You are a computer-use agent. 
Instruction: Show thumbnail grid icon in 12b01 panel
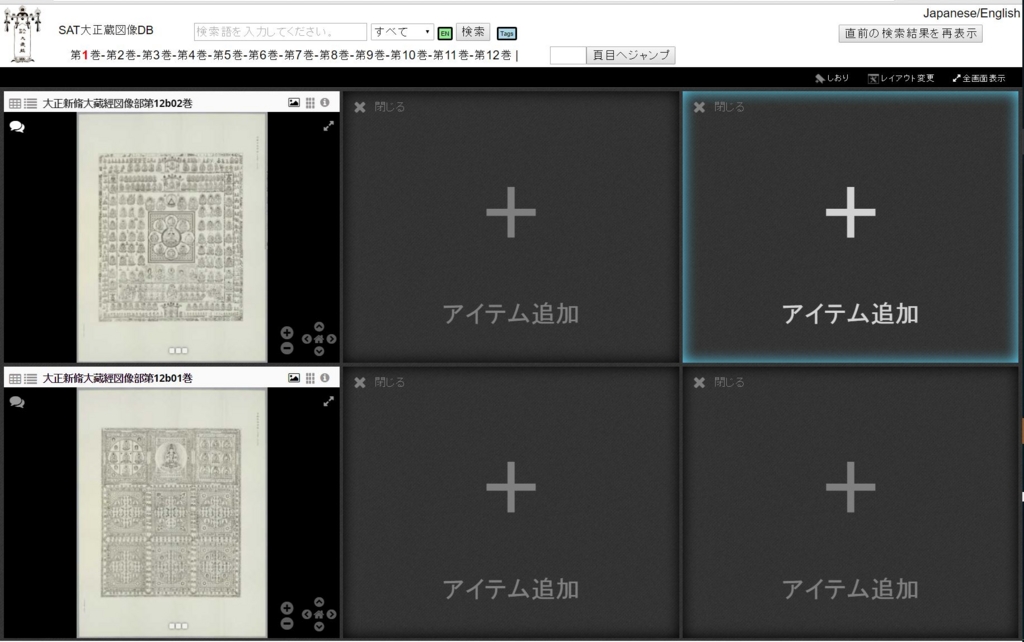click(310, 377)
